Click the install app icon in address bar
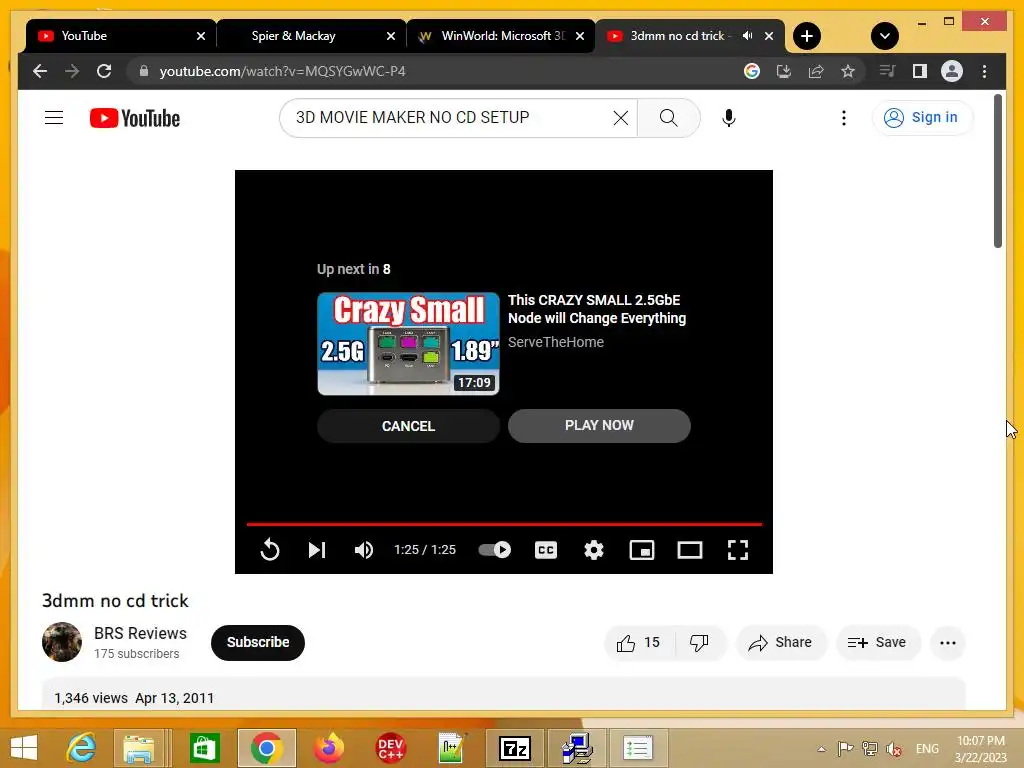 point(784,71)
